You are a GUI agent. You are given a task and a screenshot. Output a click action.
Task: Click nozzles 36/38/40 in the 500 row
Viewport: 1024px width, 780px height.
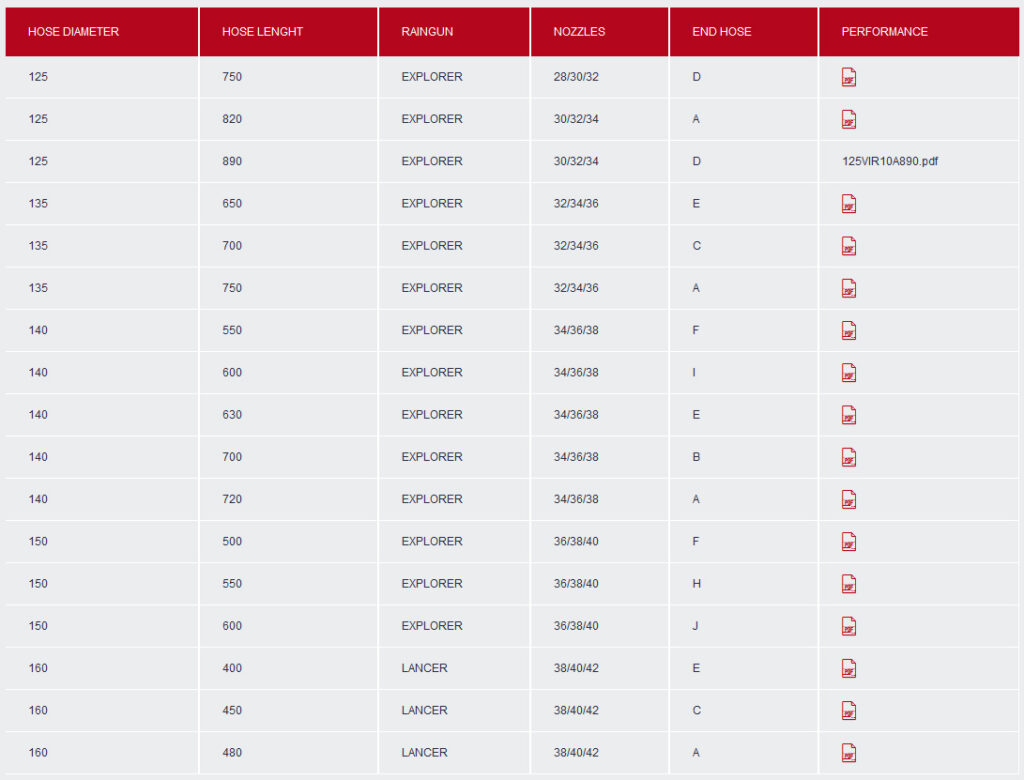tap(576, 542)
